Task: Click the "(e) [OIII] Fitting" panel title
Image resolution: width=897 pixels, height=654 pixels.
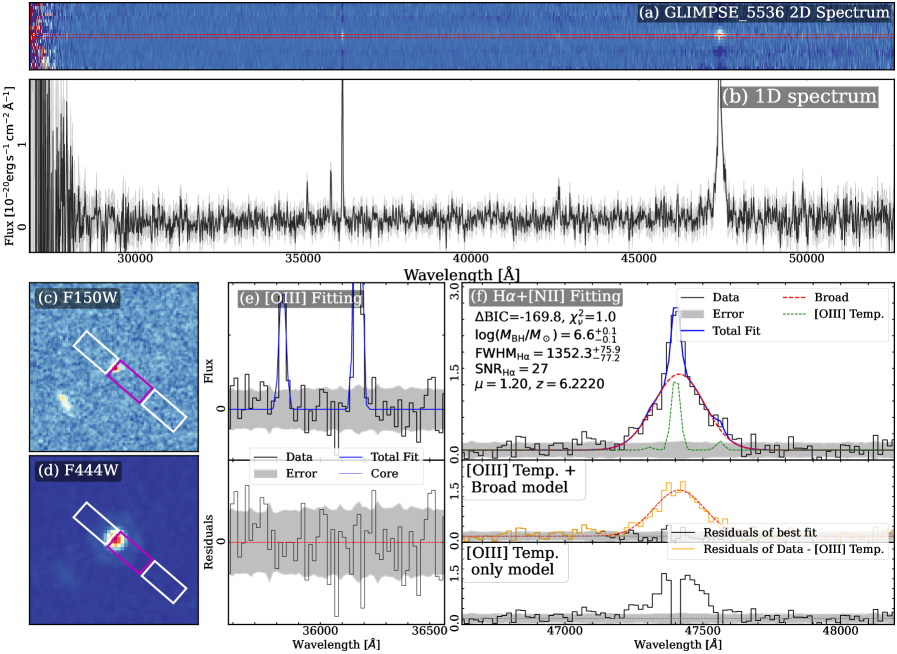Action: 300,298
